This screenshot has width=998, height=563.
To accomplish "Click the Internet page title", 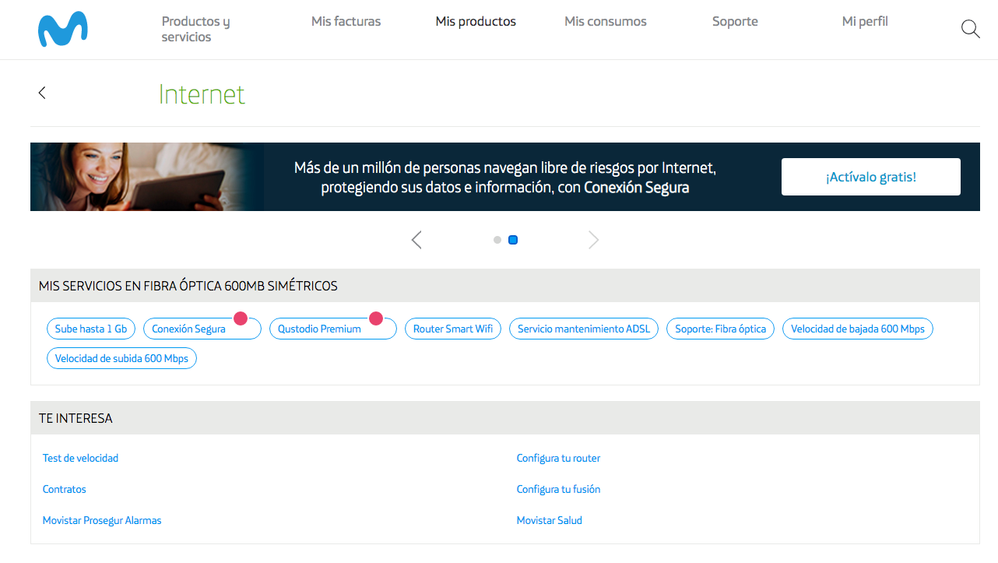I will pyautogui.click(x=202, y=94).
